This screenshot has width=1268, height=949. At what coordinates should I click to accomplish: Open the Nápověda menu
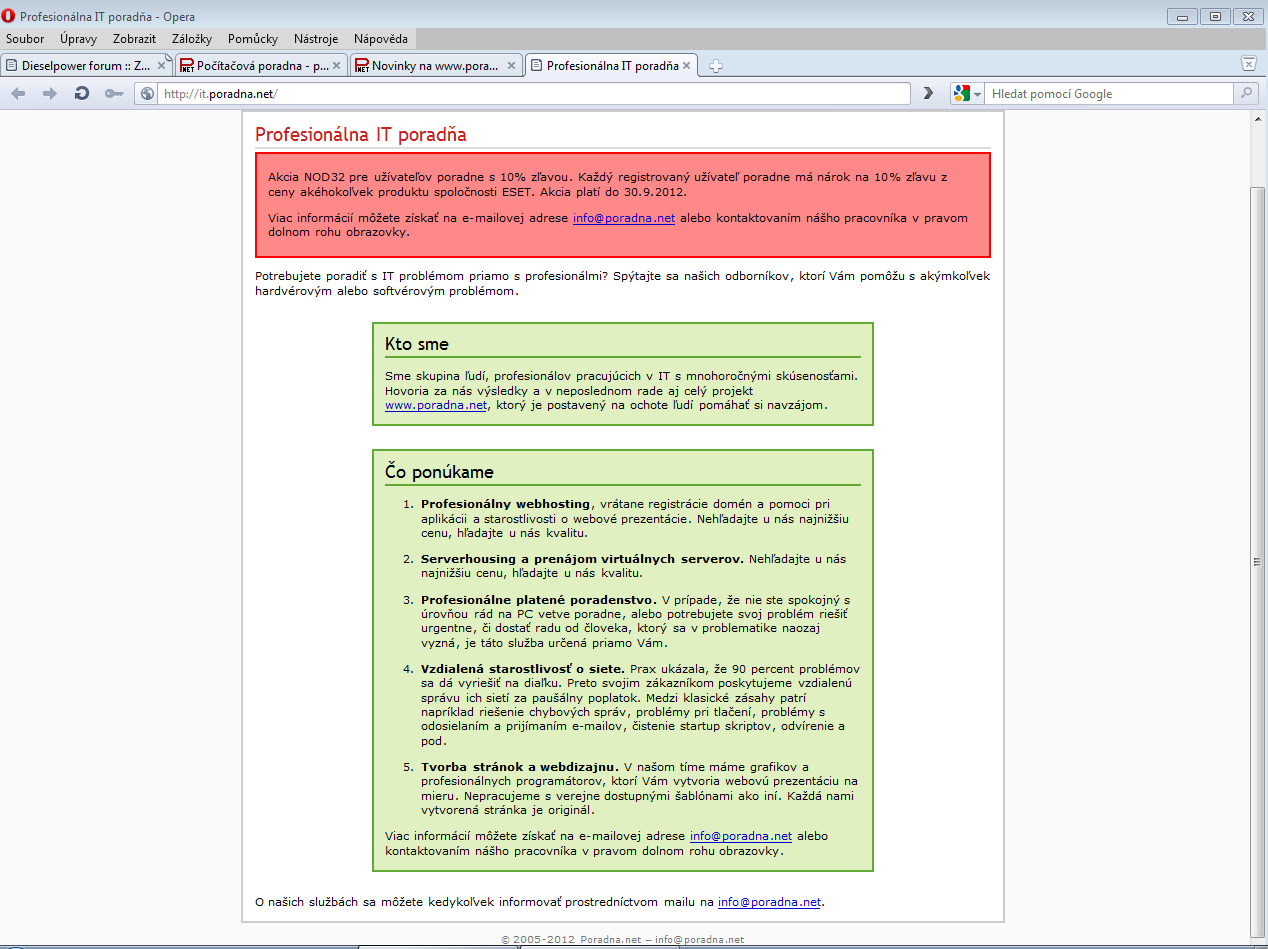(x=380, y=39)
